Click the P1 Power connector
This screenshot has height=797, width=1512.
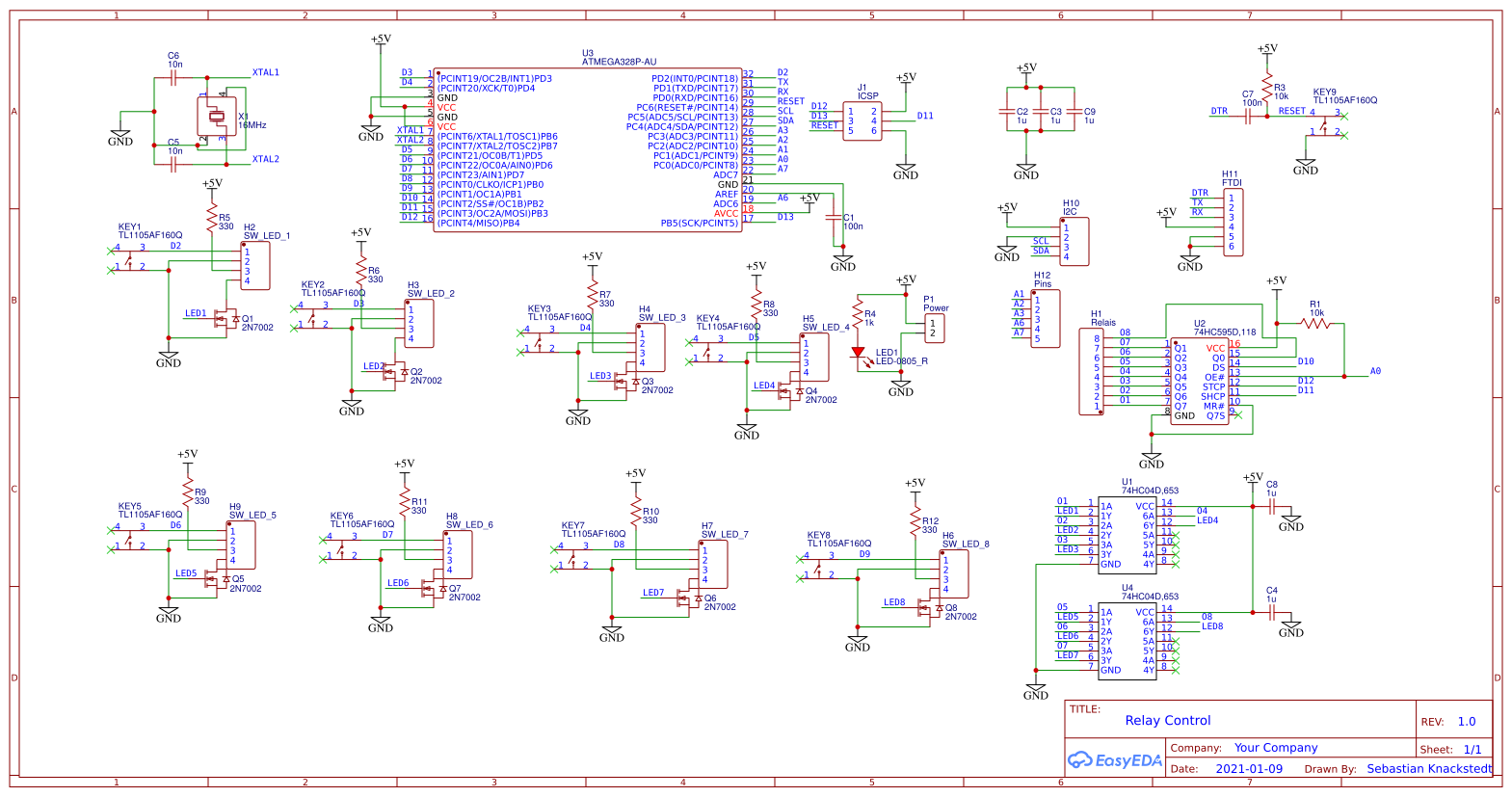click(934, 329)
